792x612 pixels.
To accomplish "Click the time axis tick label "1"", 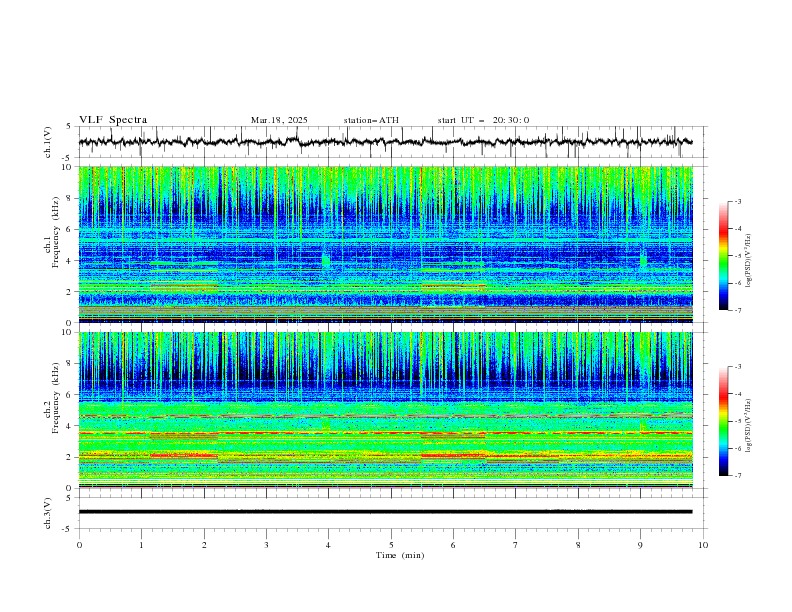I will [141, 545].
